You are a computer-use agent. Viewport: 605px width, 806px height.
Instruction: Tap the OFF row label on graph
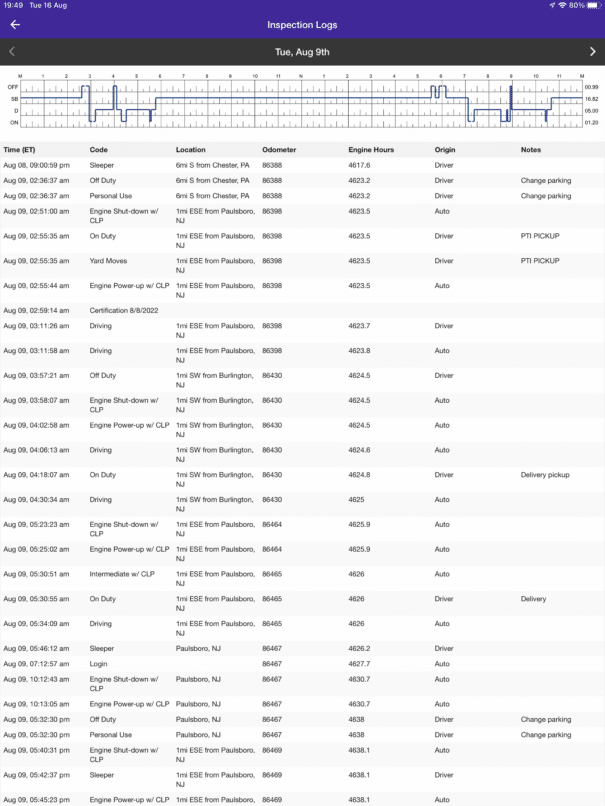(x=14, y=88)
